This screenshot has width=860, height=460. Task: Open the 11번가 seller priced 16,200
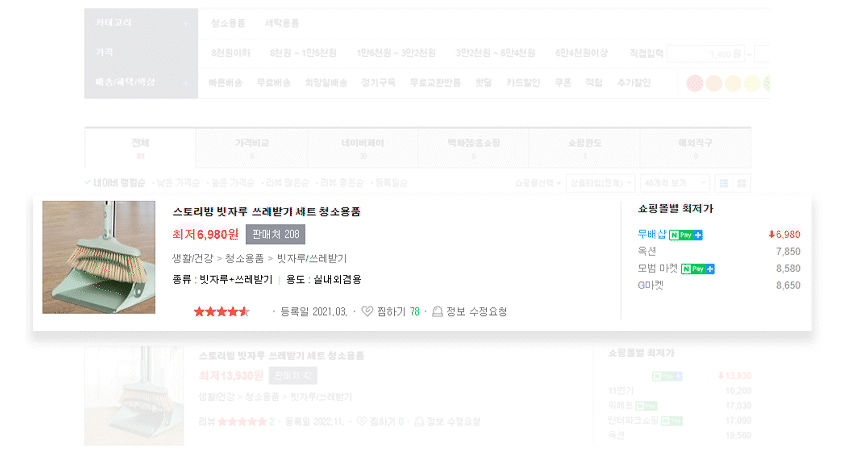pos(621,390)
